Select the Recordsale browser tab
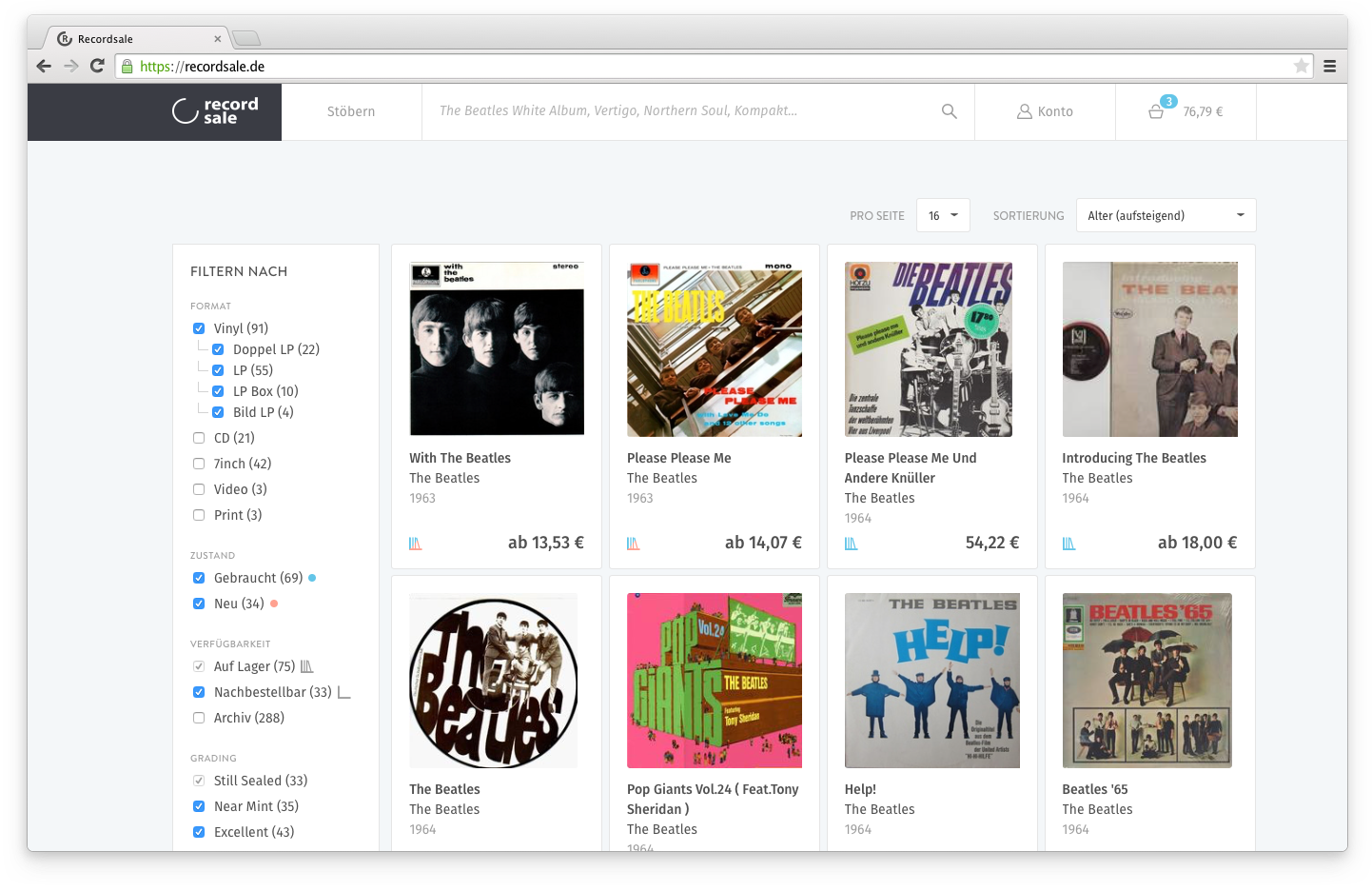The width and height of the screenshot is (1372, 891). [133, 39]
